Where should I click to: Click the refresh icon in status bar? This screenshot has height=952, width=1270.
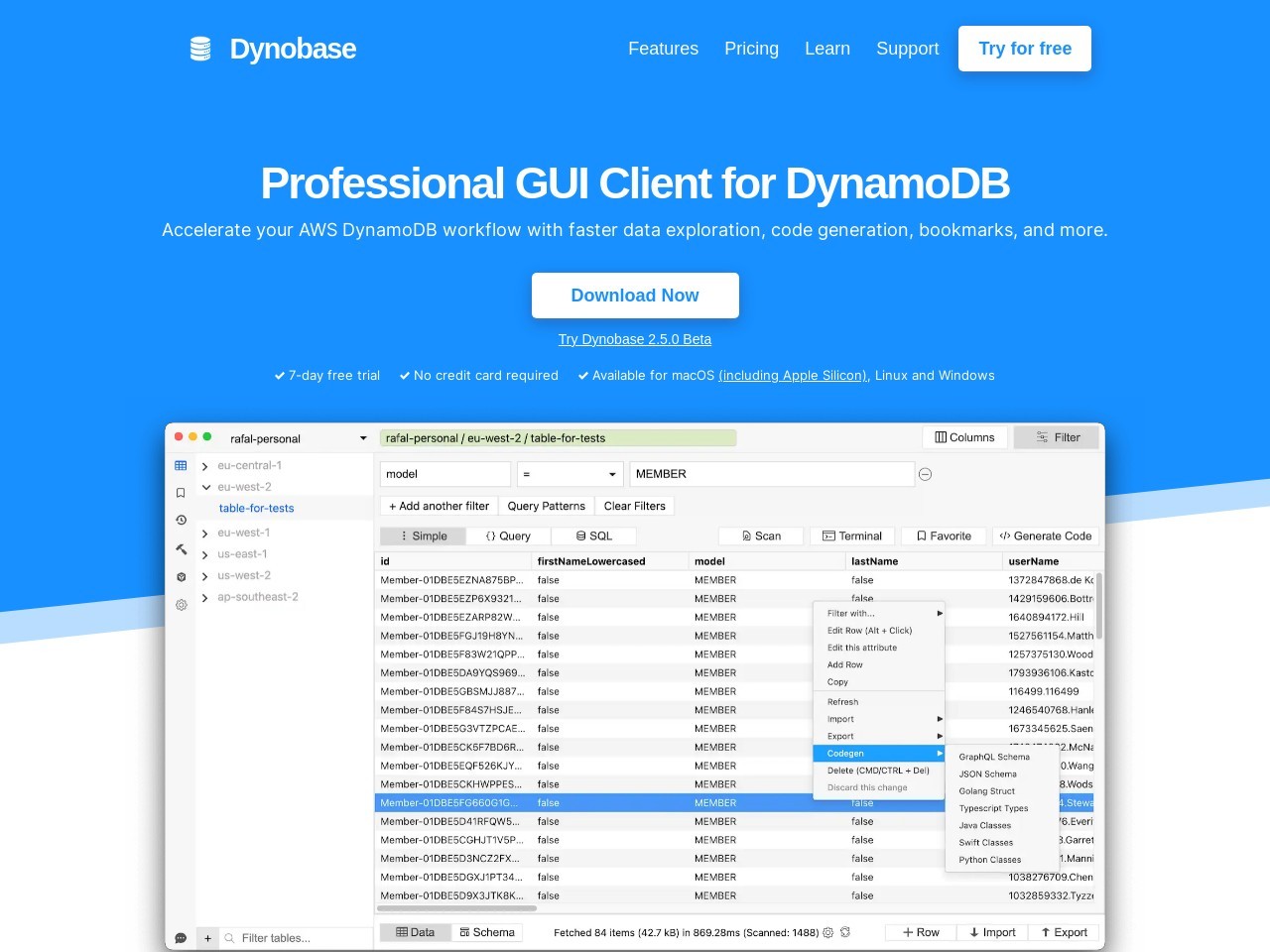pyautogui.click(x=845, y=932)
